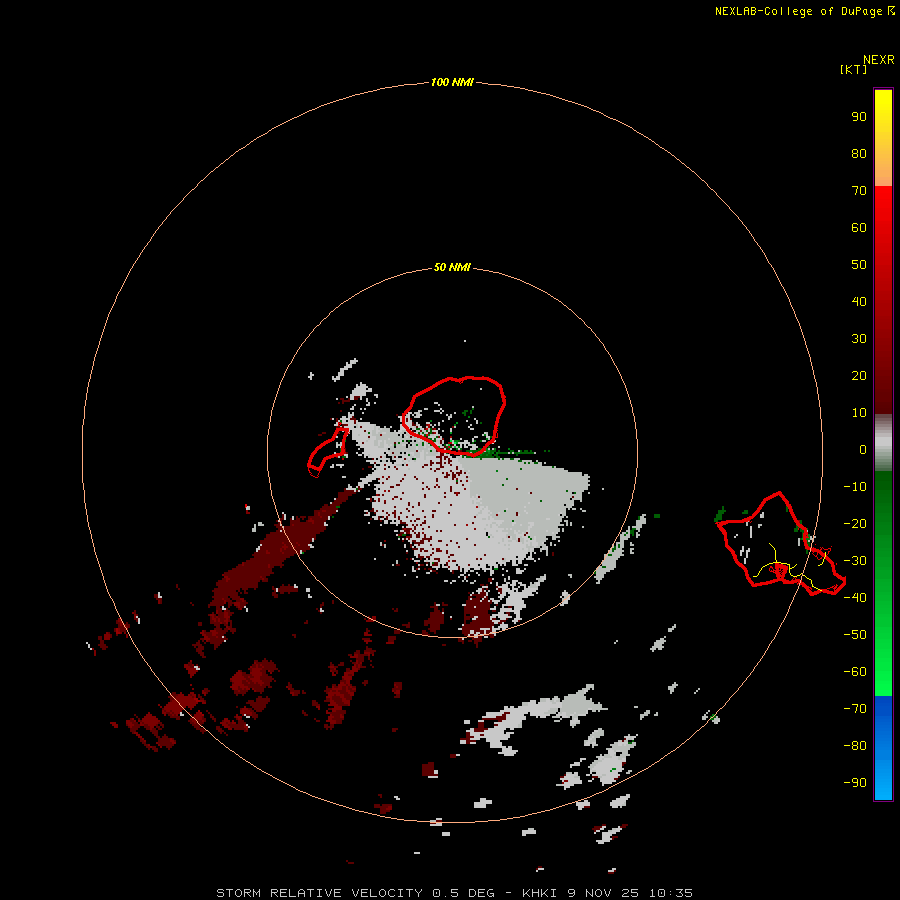Click the 60 value on the velocity scale
Screen dimensions: 900x900
(x=859, y=227)
